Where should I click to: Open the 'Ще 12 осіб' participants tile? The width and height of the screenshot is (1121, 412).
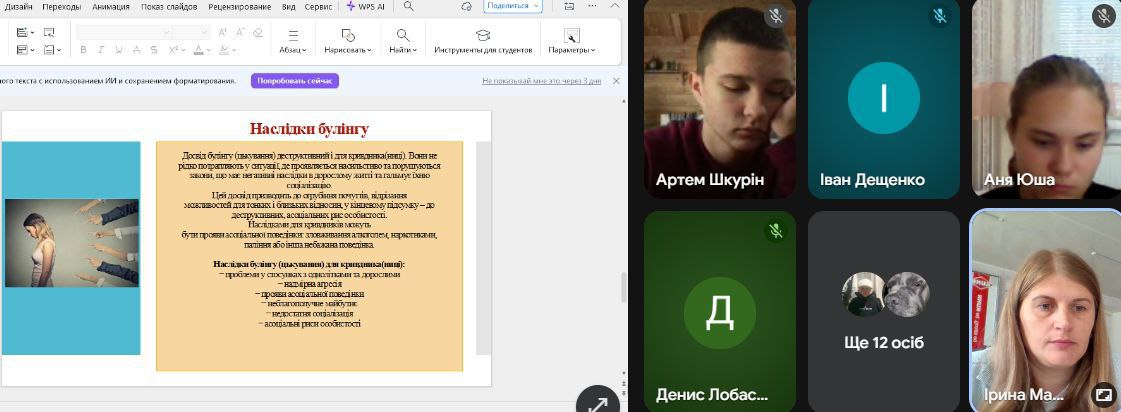point(883,311)
